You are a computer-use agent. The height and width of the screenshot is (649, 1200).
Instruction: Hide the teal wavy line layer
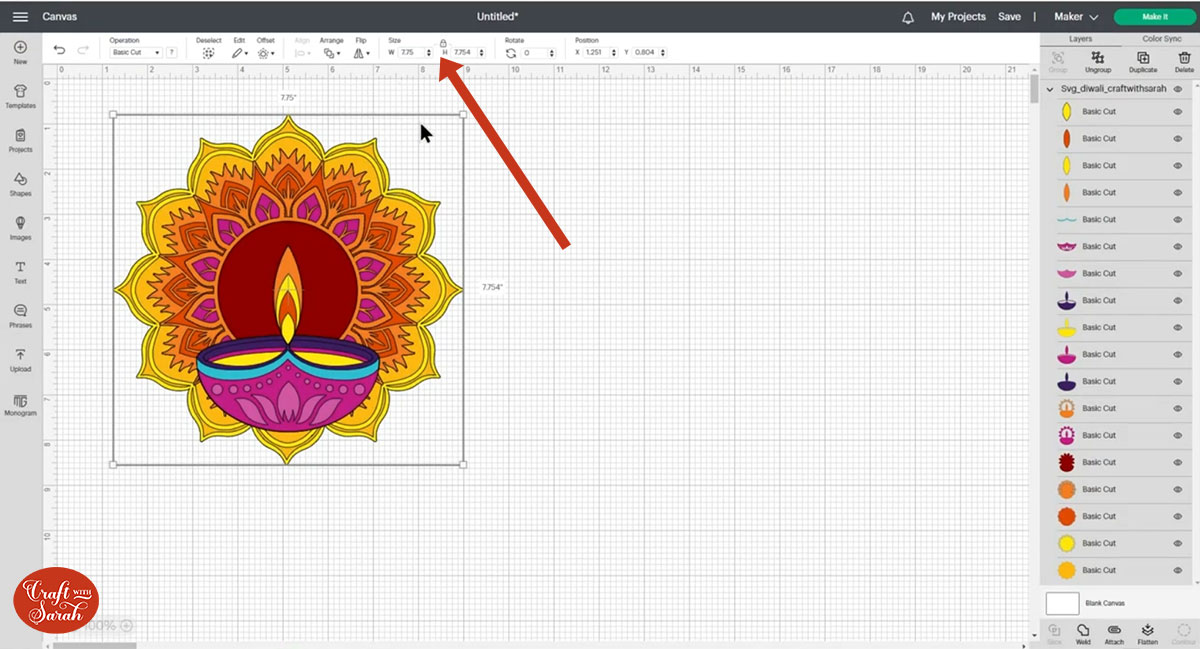click(1178, 220)
